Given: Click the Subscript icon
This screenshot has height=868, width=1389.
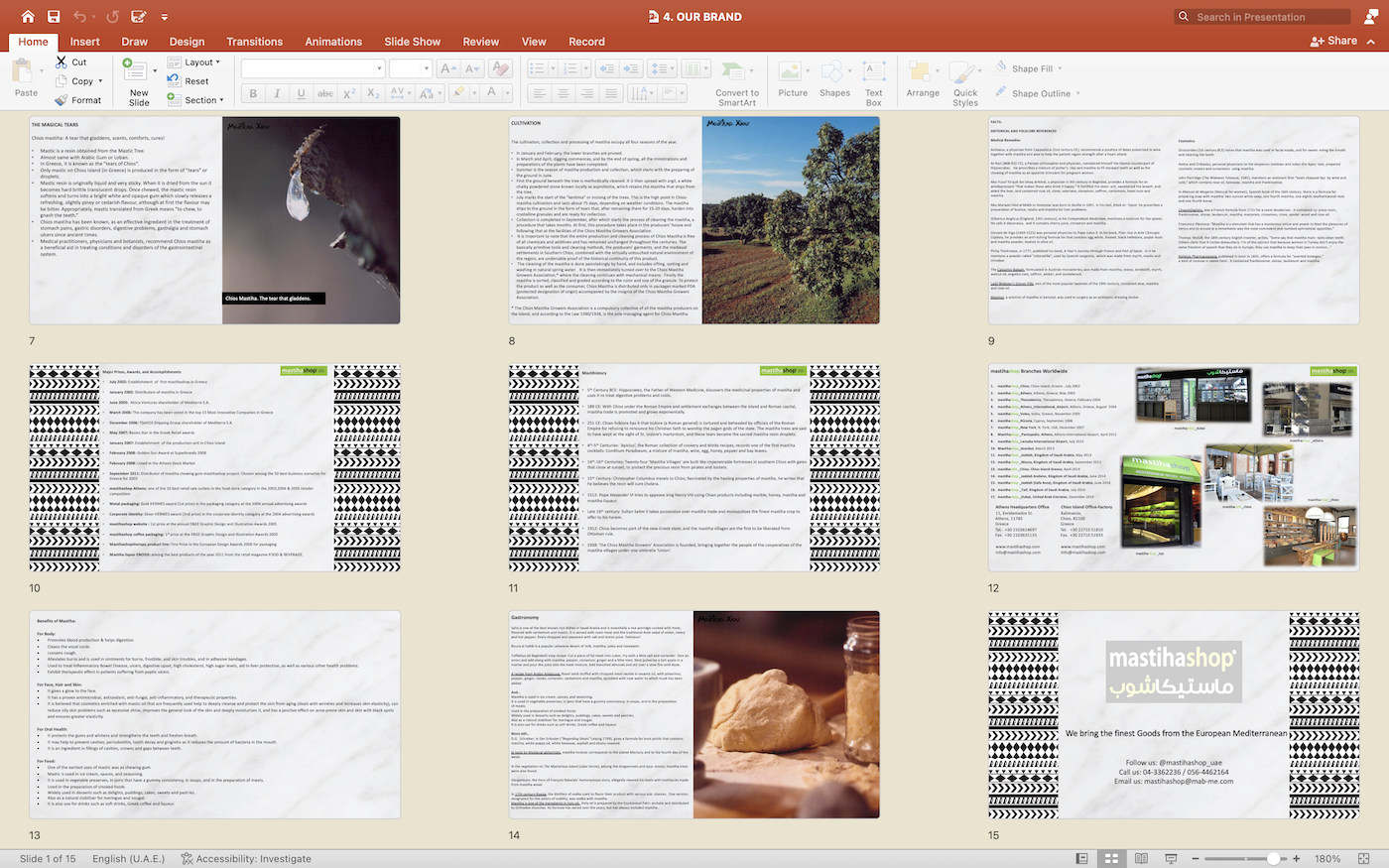Looking at the screenshot, I should coord(373,93).
